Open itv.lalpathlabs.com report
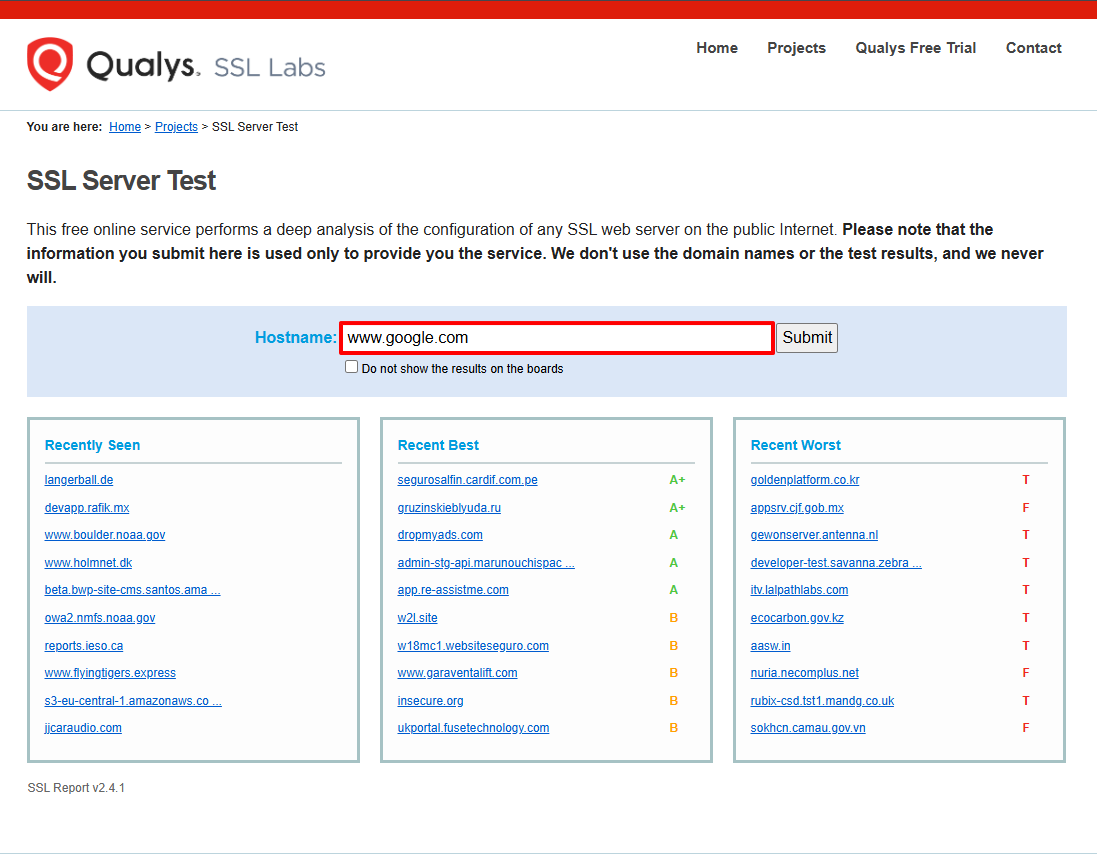 point(799,590)
